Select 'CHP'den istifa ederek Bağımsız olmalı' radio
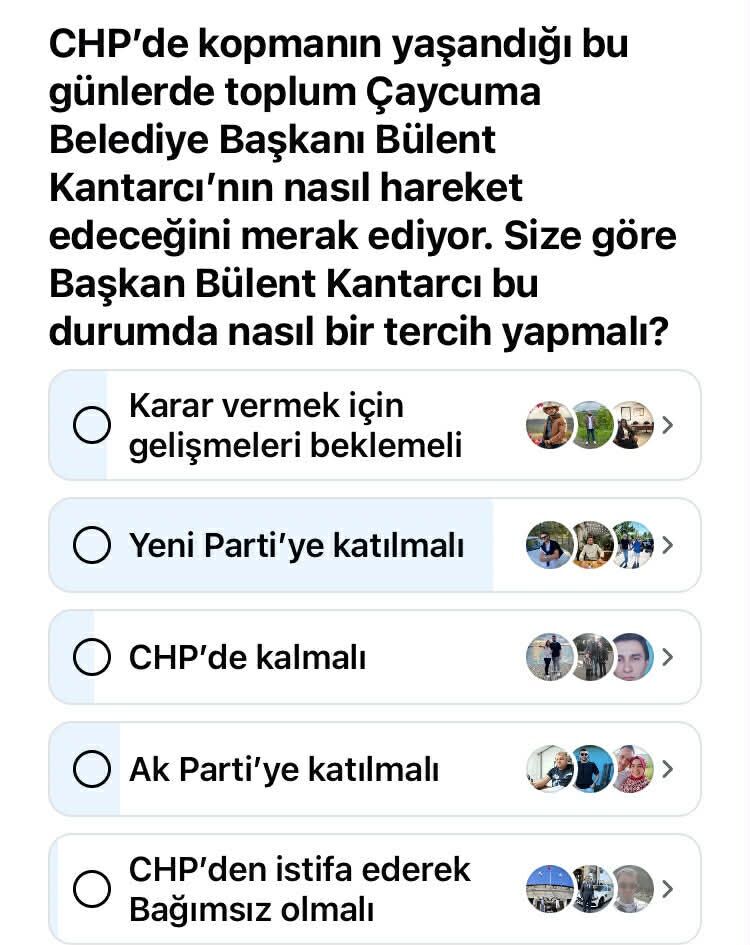This screenshot has height=945, width=750. [x=92, y=889]
